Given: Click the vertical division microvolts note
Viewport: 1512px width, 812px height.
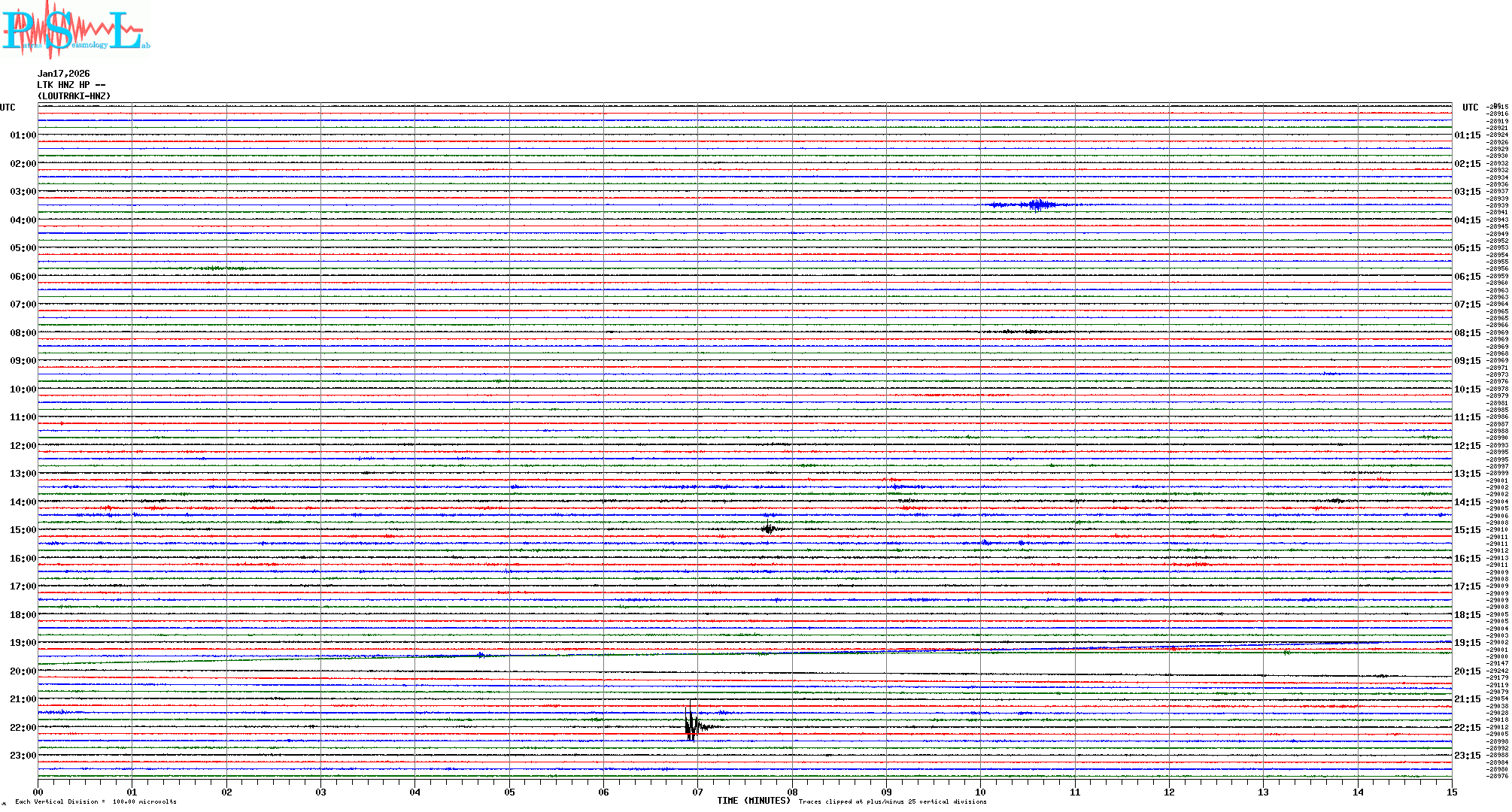Looking at the screenshot, I should click(96, 801).
